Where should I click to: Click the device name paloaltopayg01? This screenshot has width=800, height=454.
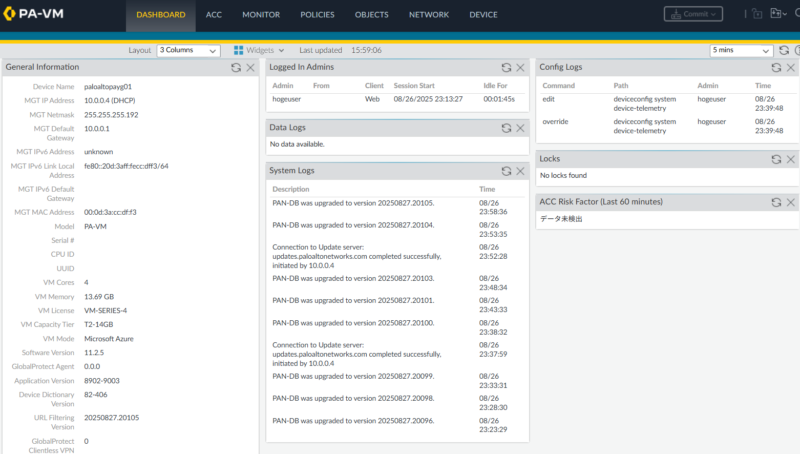pyautogui.click(x=108, y=87)
